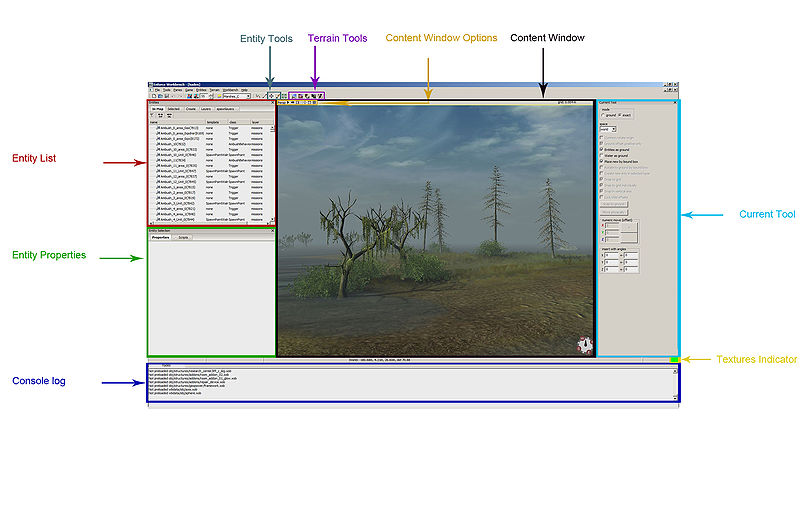Open the map name dropdown in the toolbar

point(235,95)
